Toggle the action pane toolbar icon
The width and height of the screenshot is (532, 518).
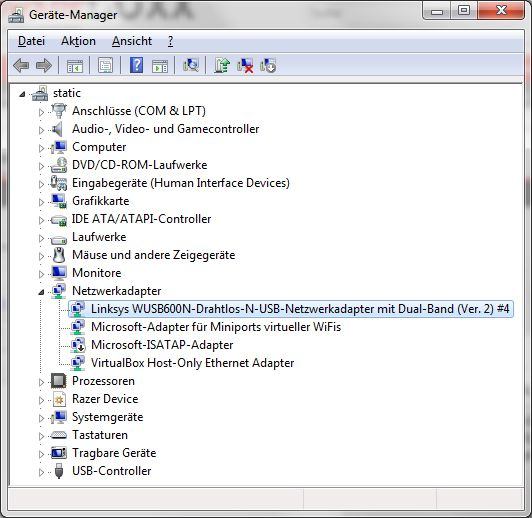[x=160, y=65]
